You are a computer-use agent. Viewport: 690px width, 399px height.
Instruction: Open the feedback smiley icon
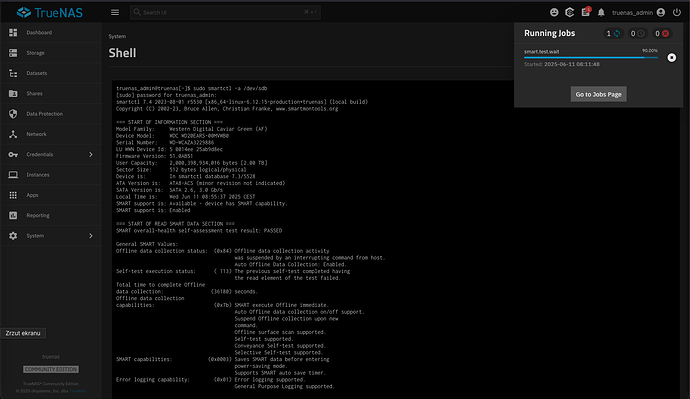pos(554,12)
